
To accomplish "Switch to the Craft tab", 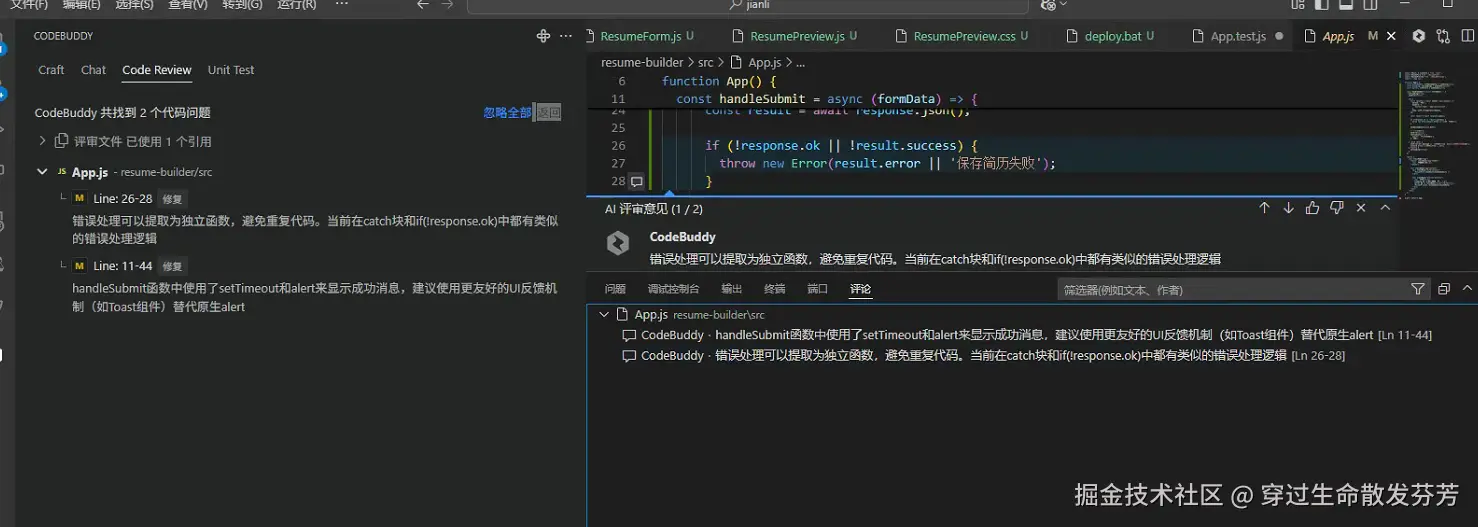I will [x=51, y=70].
